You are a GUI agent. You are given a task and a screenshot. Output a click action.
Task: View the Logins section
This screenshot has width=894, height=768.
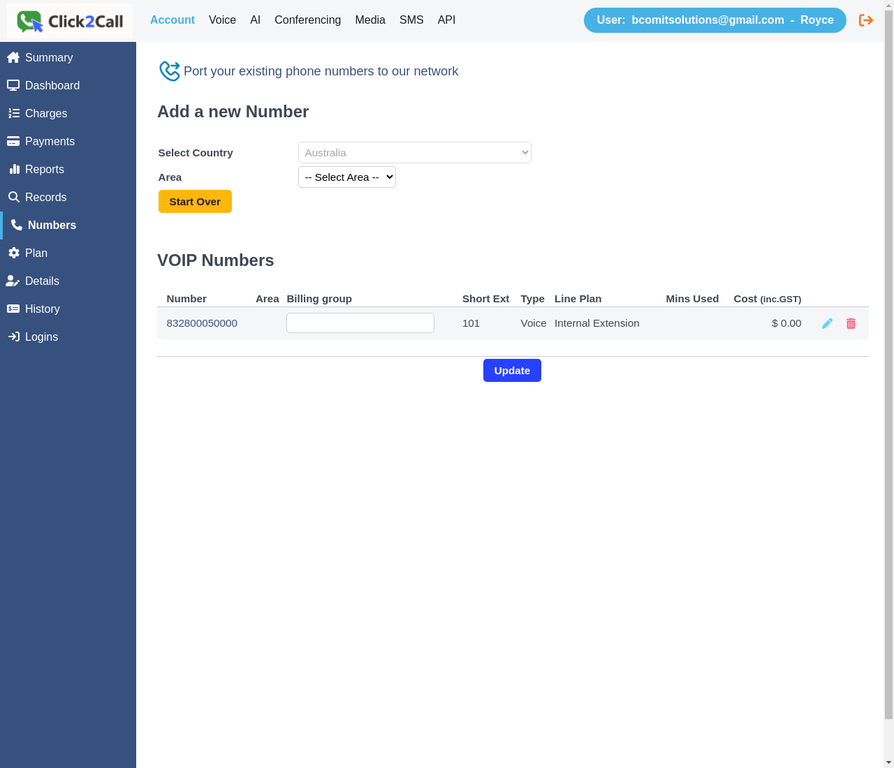tap(39, 337)
